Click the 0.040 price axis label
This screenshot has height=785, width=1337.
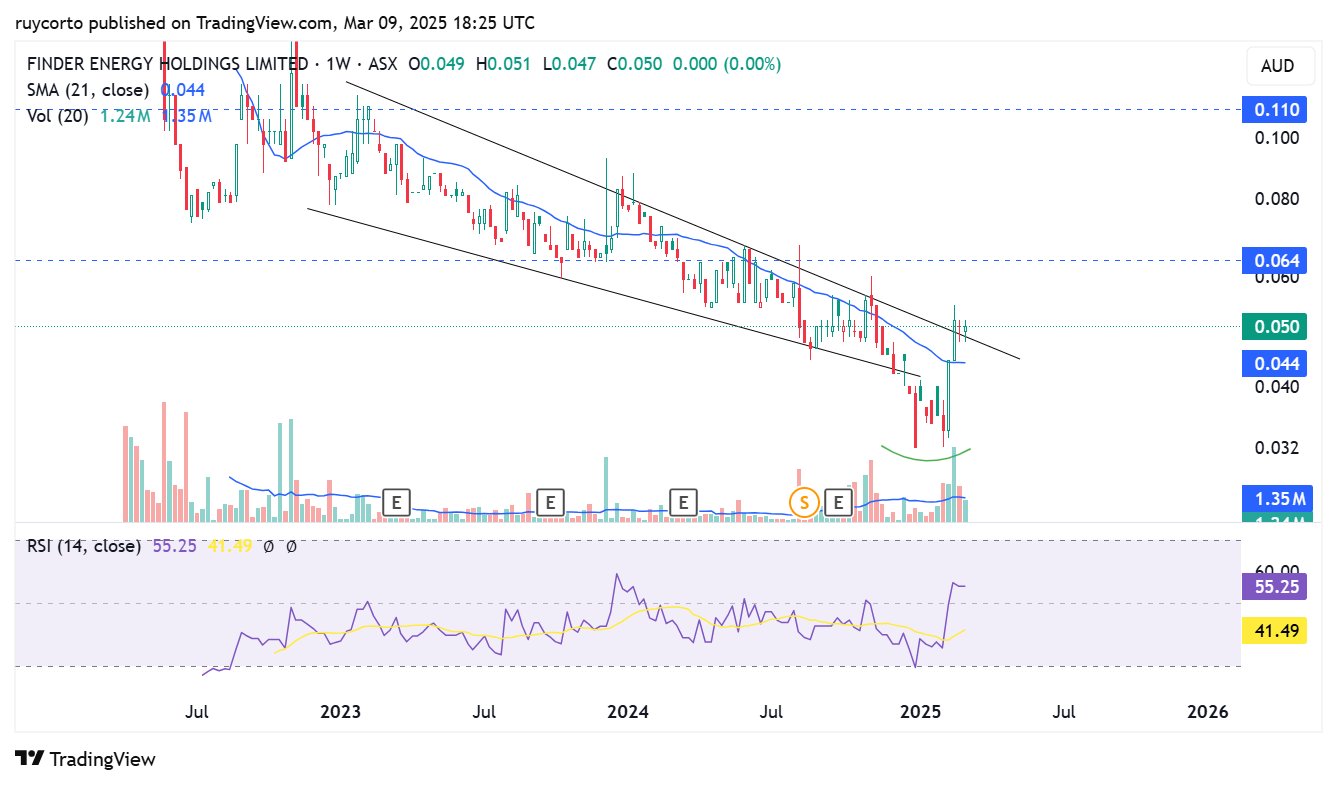coord(1278,387)
